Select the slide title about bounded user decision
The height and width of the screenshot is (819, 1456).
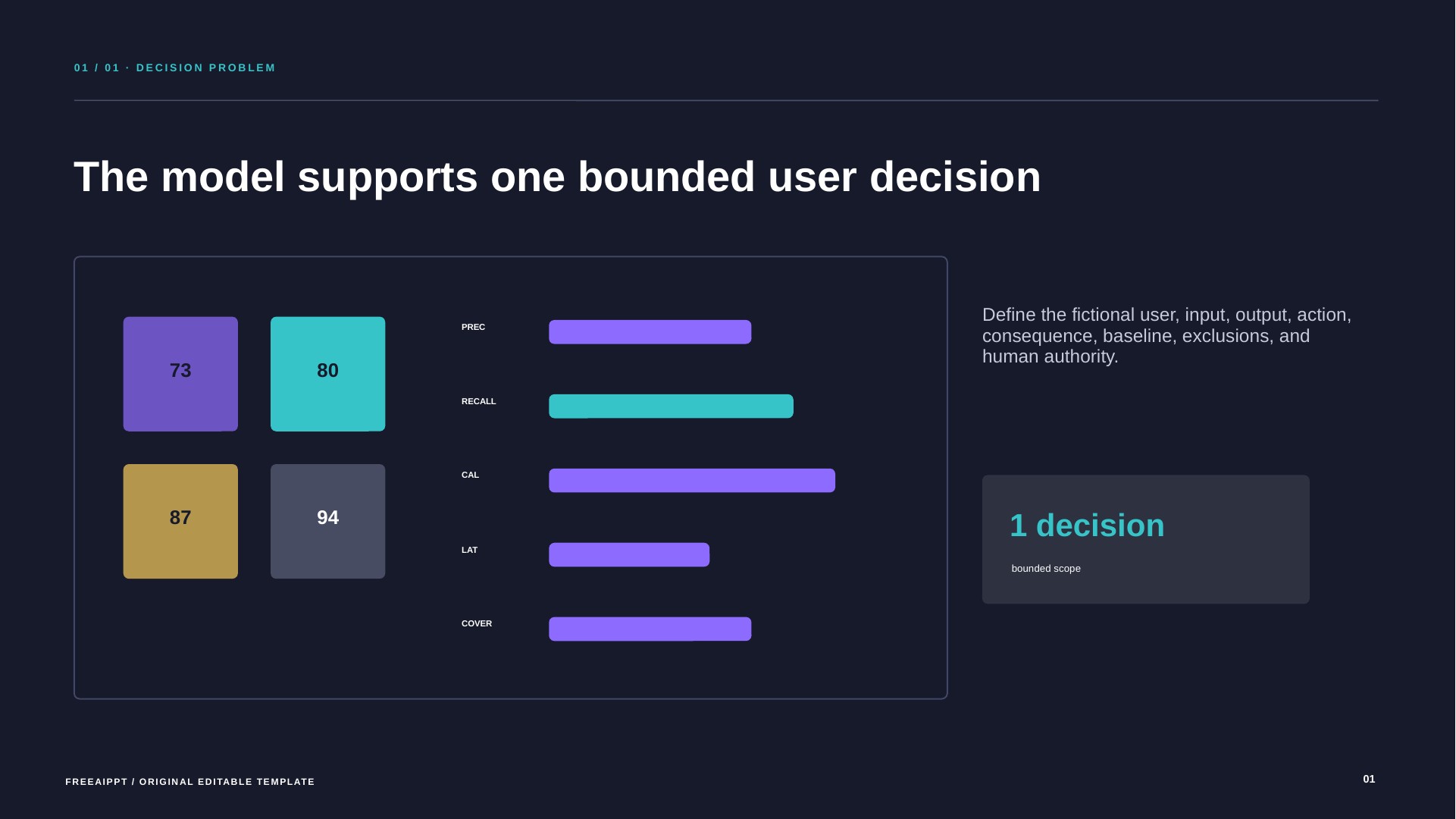(557, 177)
